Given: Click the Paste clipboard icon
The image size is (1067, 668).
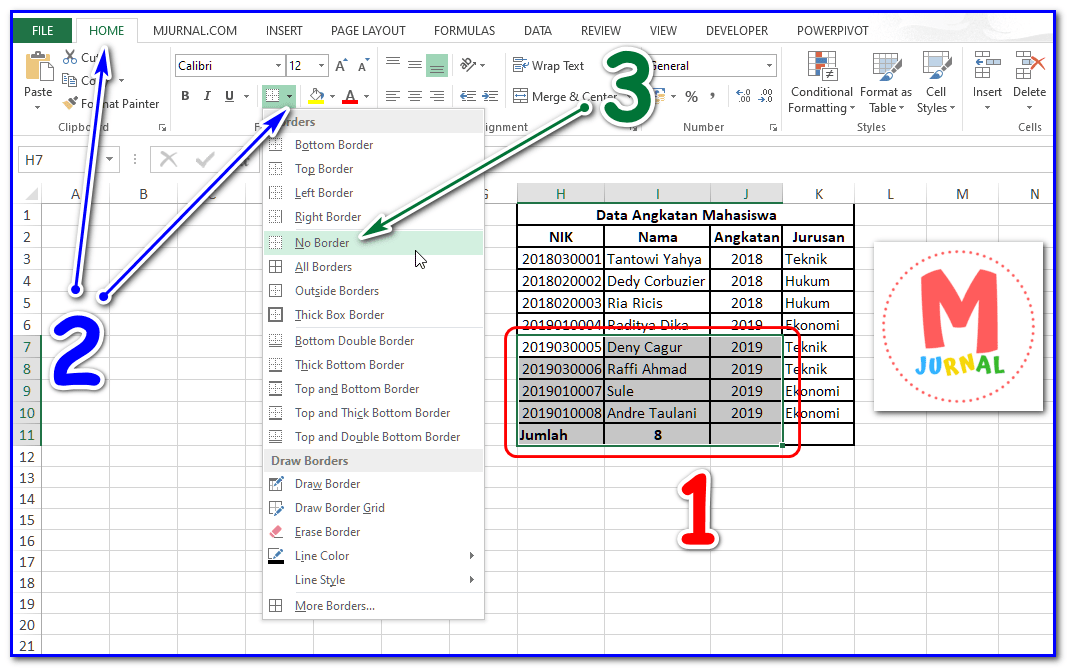Looking at the screenshot, I should click(x=39, y=67).
